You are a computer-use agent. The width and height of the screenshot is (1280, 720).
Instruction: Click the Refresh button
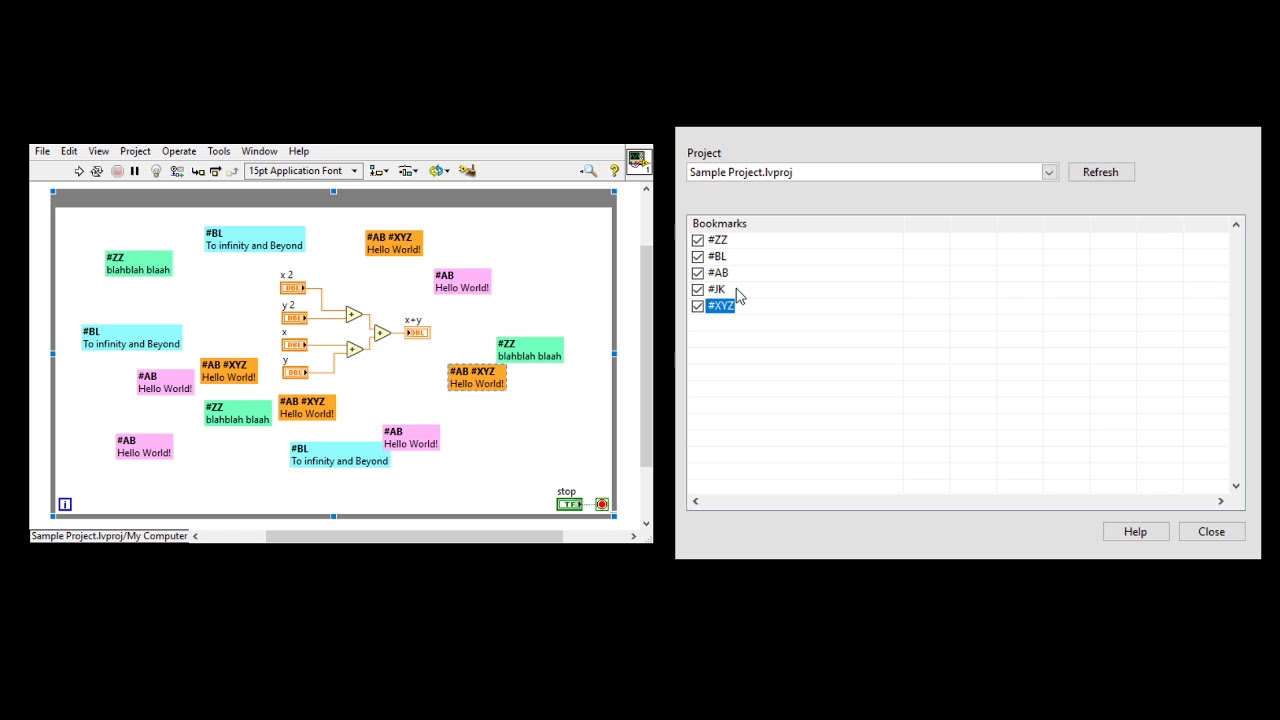(1100, 172)
